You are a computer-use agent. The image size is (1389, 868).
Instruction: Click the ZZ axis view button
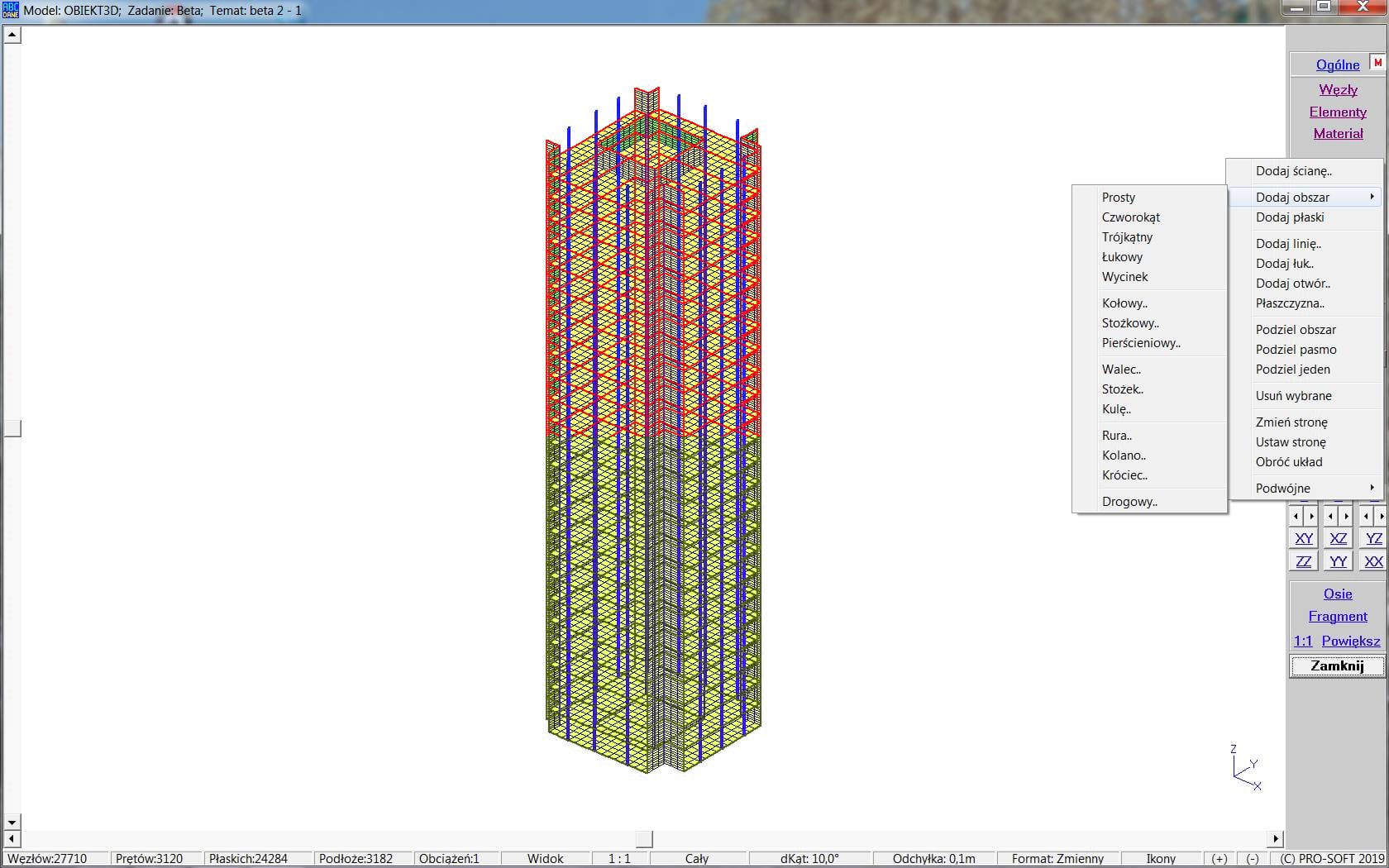1304,561
